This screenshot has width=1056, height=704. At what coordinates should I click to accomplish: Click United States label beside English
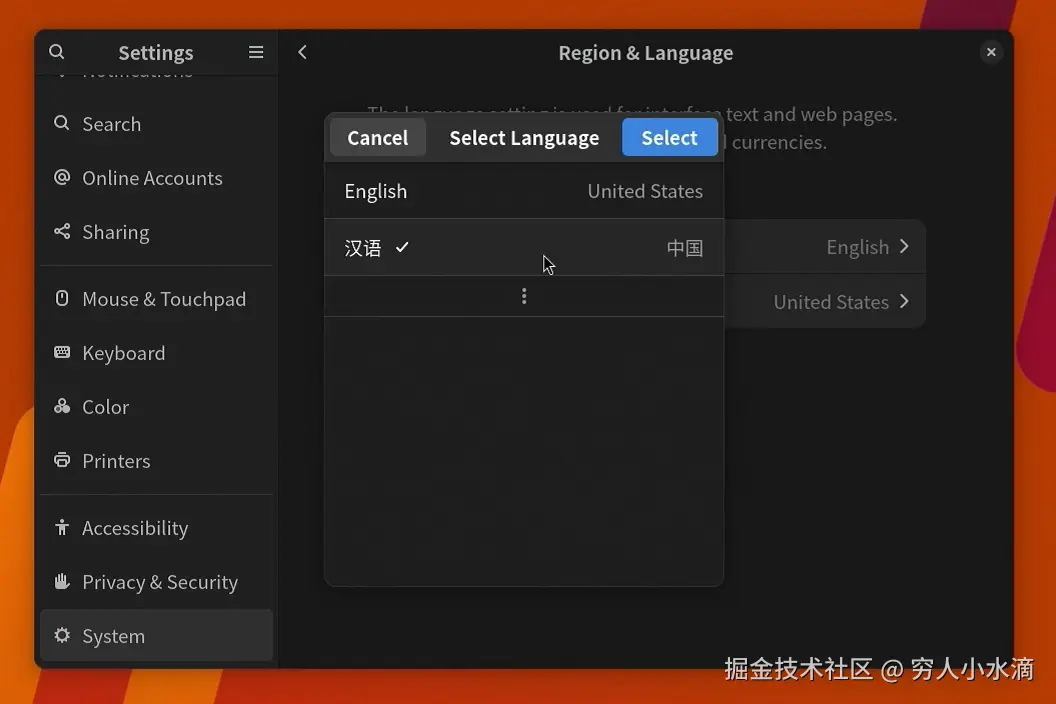point(645,191)
